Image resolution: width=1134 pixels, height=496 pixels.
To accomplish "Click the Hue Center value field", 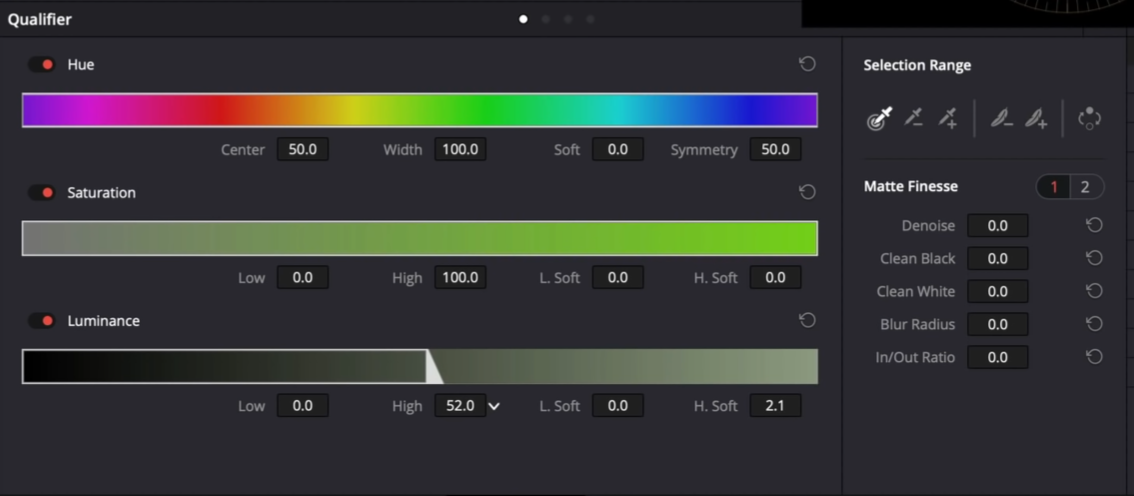I will coord(302,150).
